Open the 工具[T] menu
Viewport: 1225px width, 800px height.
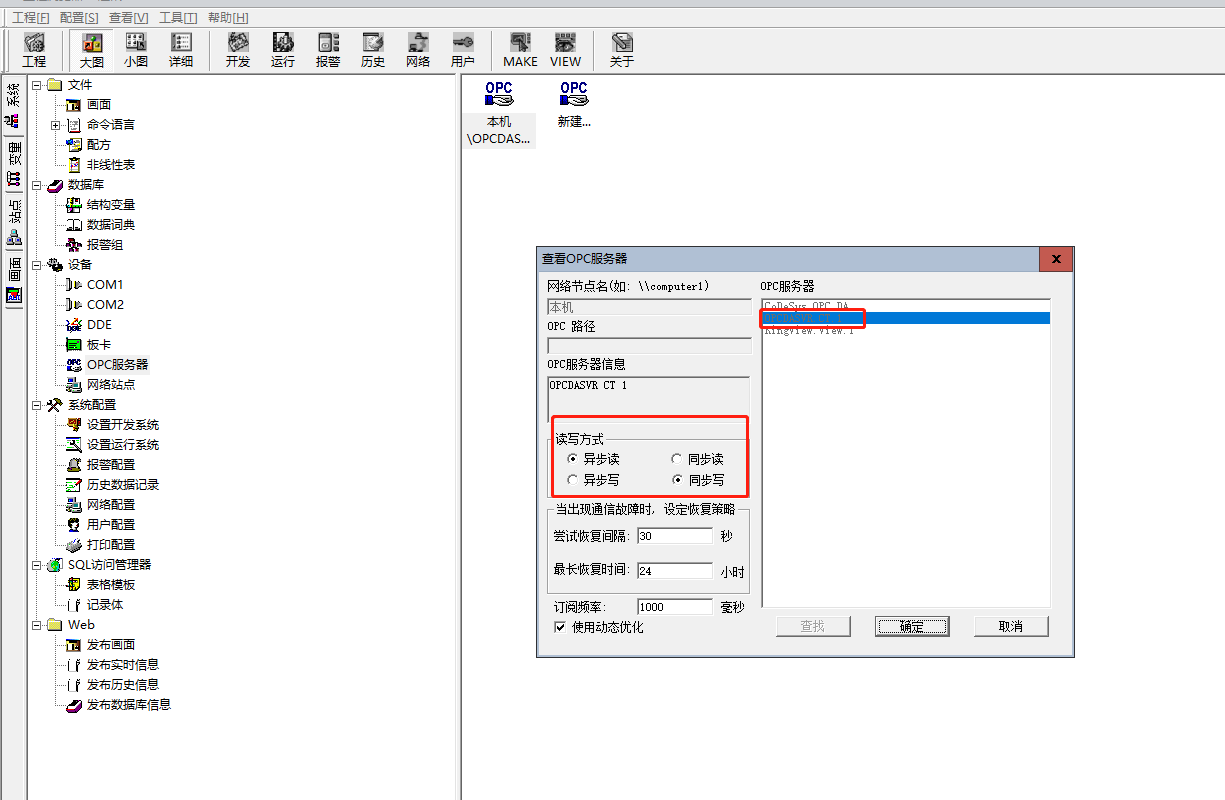(178, 17)
